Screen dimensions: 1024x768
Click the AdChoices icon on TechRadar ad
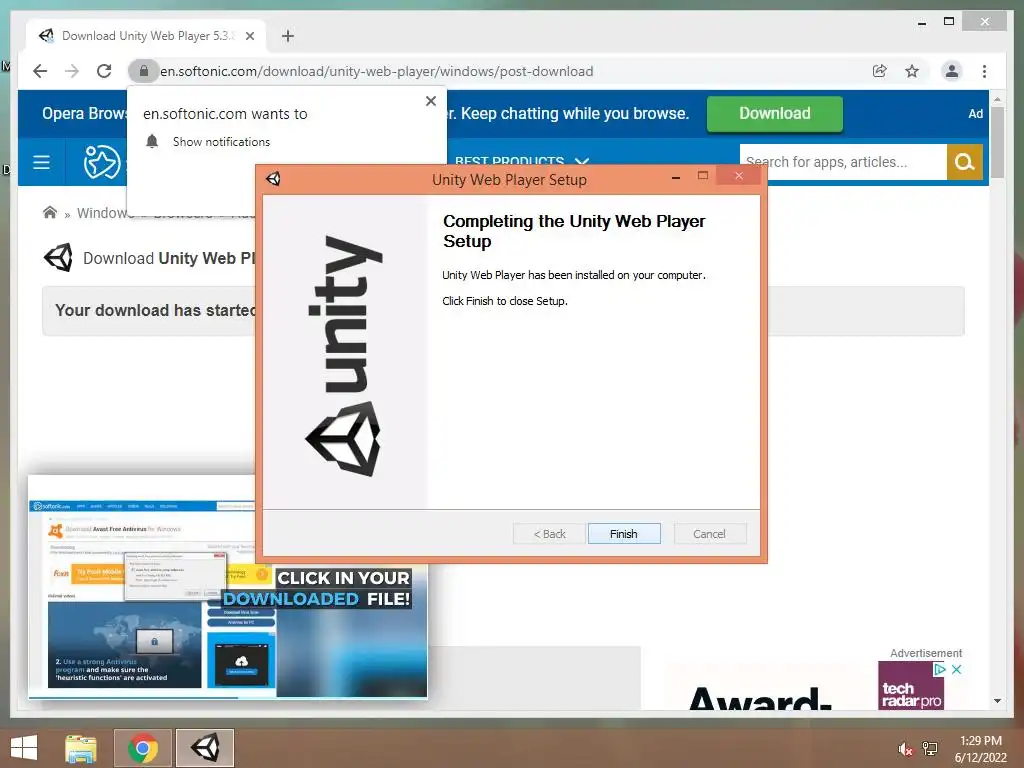point(940,669)
